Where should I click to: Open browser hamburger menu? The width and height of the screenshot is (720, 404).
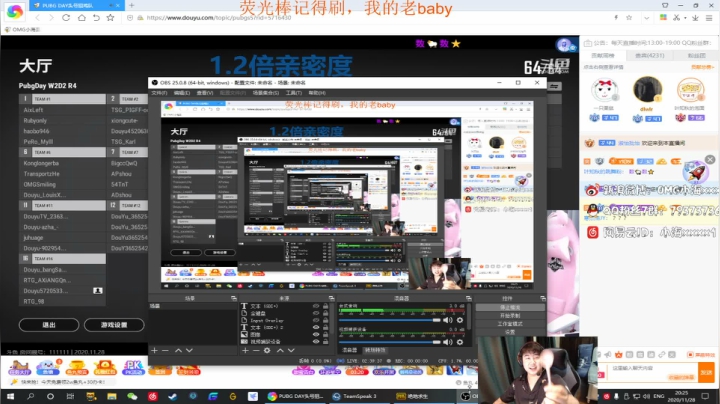(709, 17)
